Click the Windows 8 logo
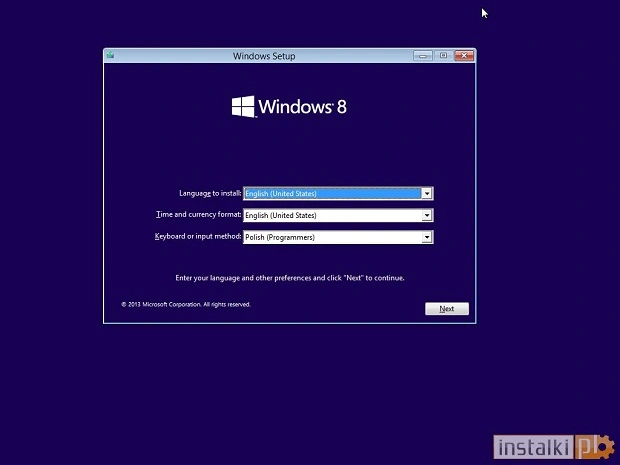Viewport: 620px width, 465px height. [x=289, y=106]
